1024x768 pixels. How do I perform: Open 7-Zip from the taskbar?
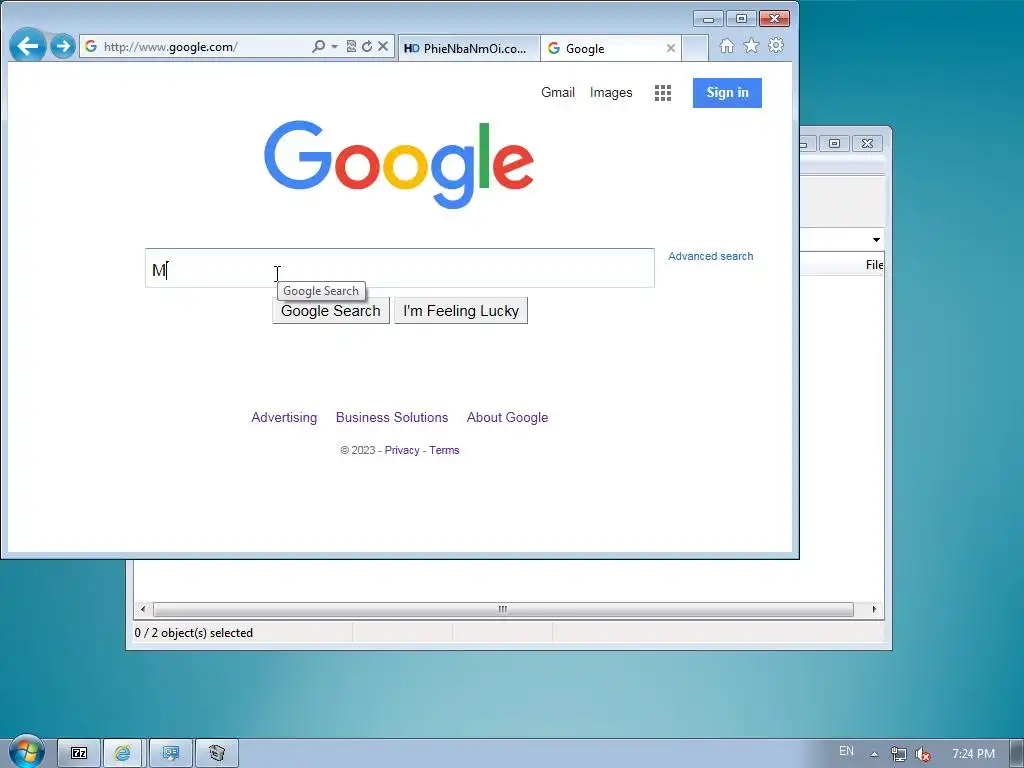pos(79,753)
